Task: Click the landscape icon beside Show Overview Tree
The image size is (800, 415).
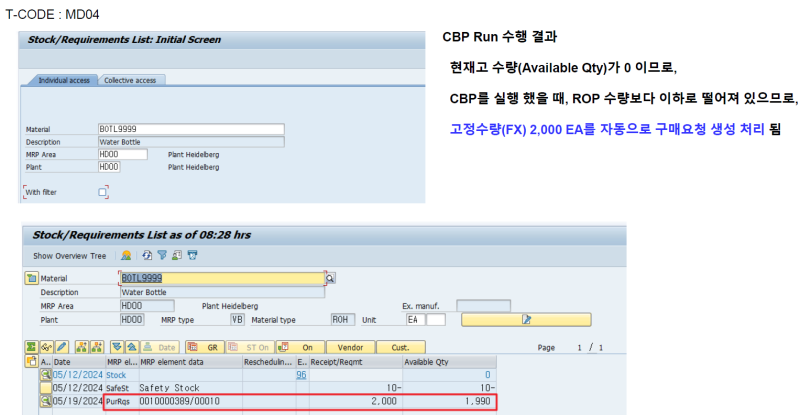Action: 126,255
